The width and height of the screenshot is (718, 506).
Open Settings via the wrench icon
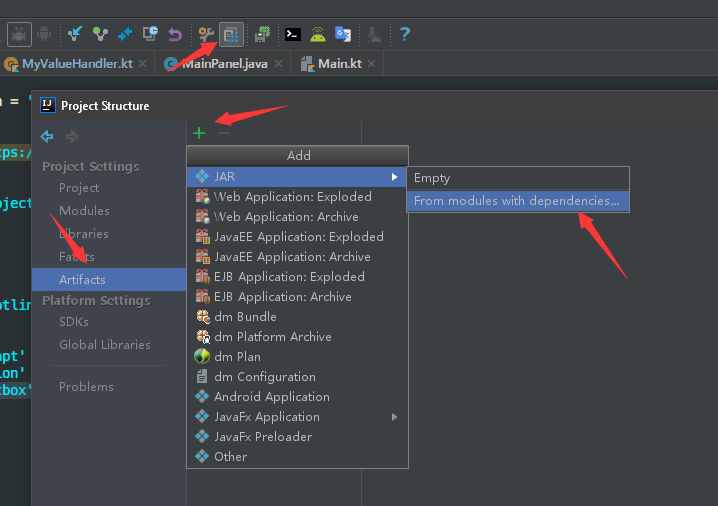tap(206, 34)
